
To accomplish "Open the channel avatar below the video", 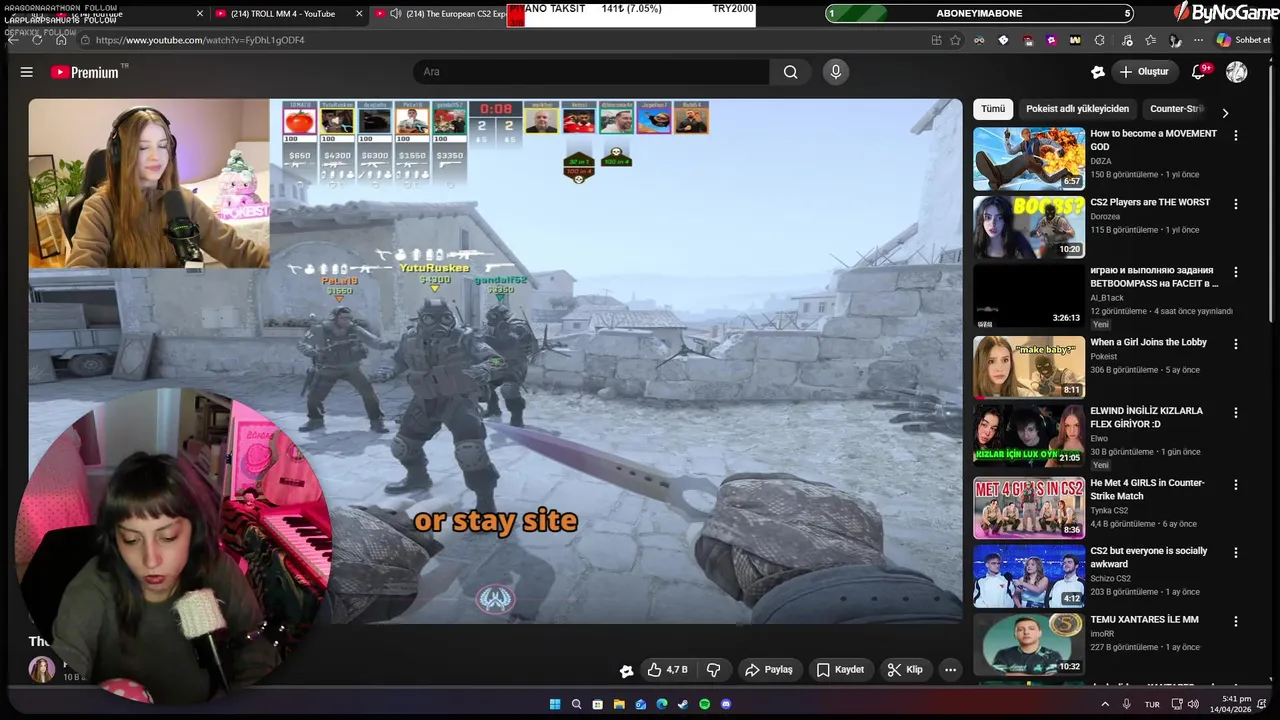I will [42, 670].
